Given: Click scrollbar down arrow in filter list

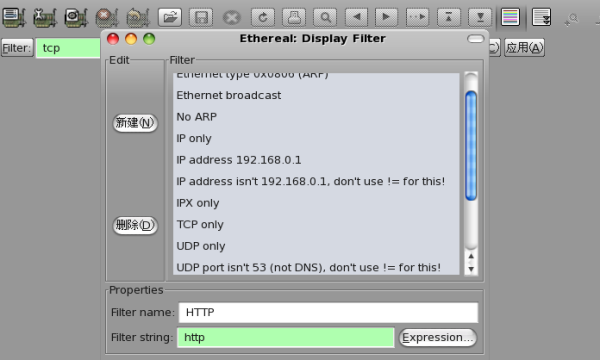Looking at the screenshot, I should [471, 269].
